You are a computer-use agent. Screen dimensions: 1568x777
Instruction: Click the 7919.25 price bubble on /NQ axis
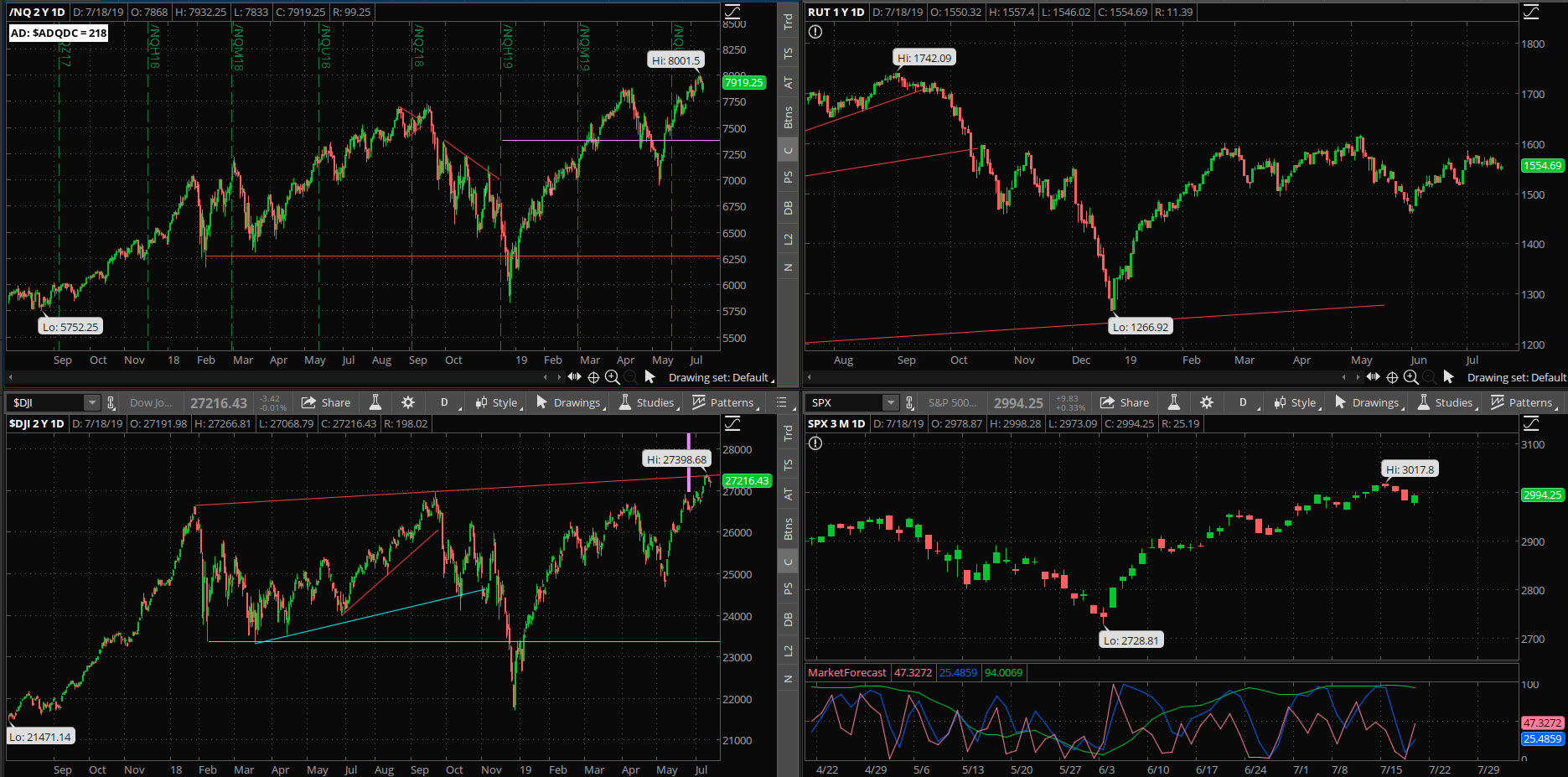(744, 82)
